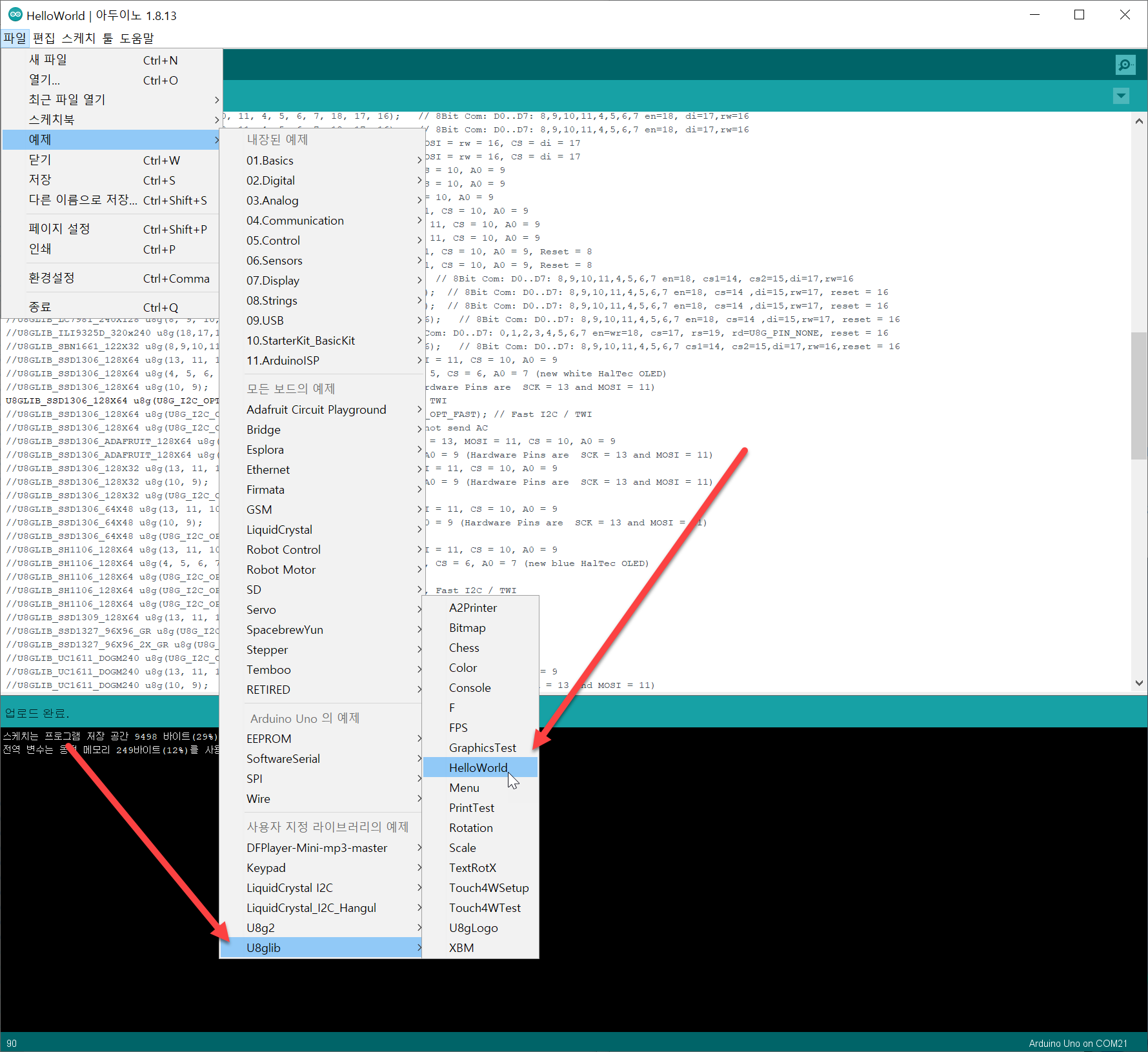Choose 다른 이름으로 저장... entry
This screenshot has width=1148, height=1052.
pos(111,200)
